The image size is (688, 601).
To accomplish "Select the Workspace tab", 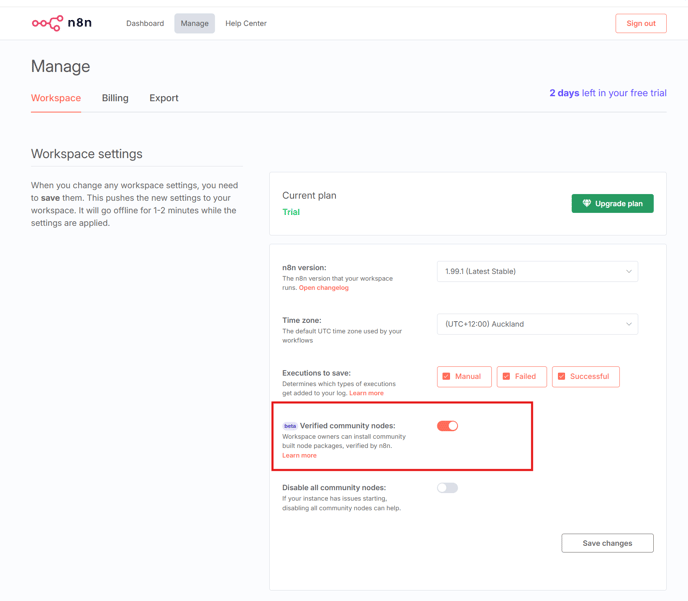I will pyautogui.click(x=56, y=98).
